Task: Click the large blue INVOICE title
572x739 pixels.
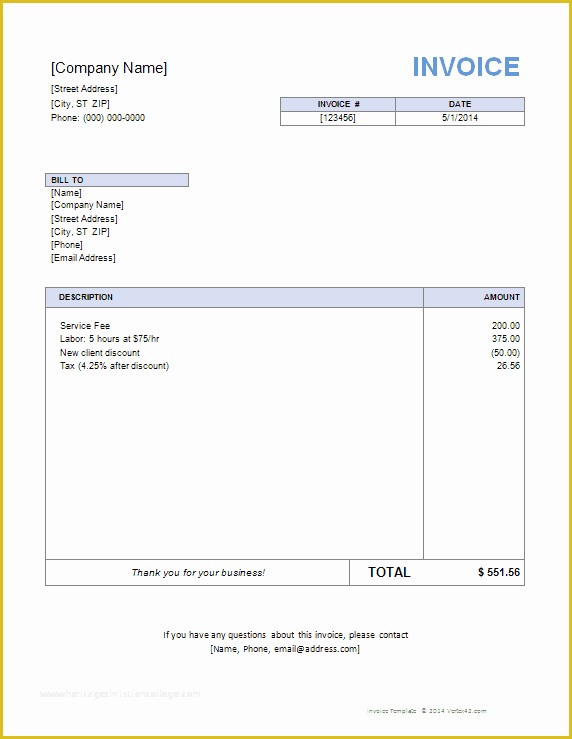Action: (x=466, y=66)
